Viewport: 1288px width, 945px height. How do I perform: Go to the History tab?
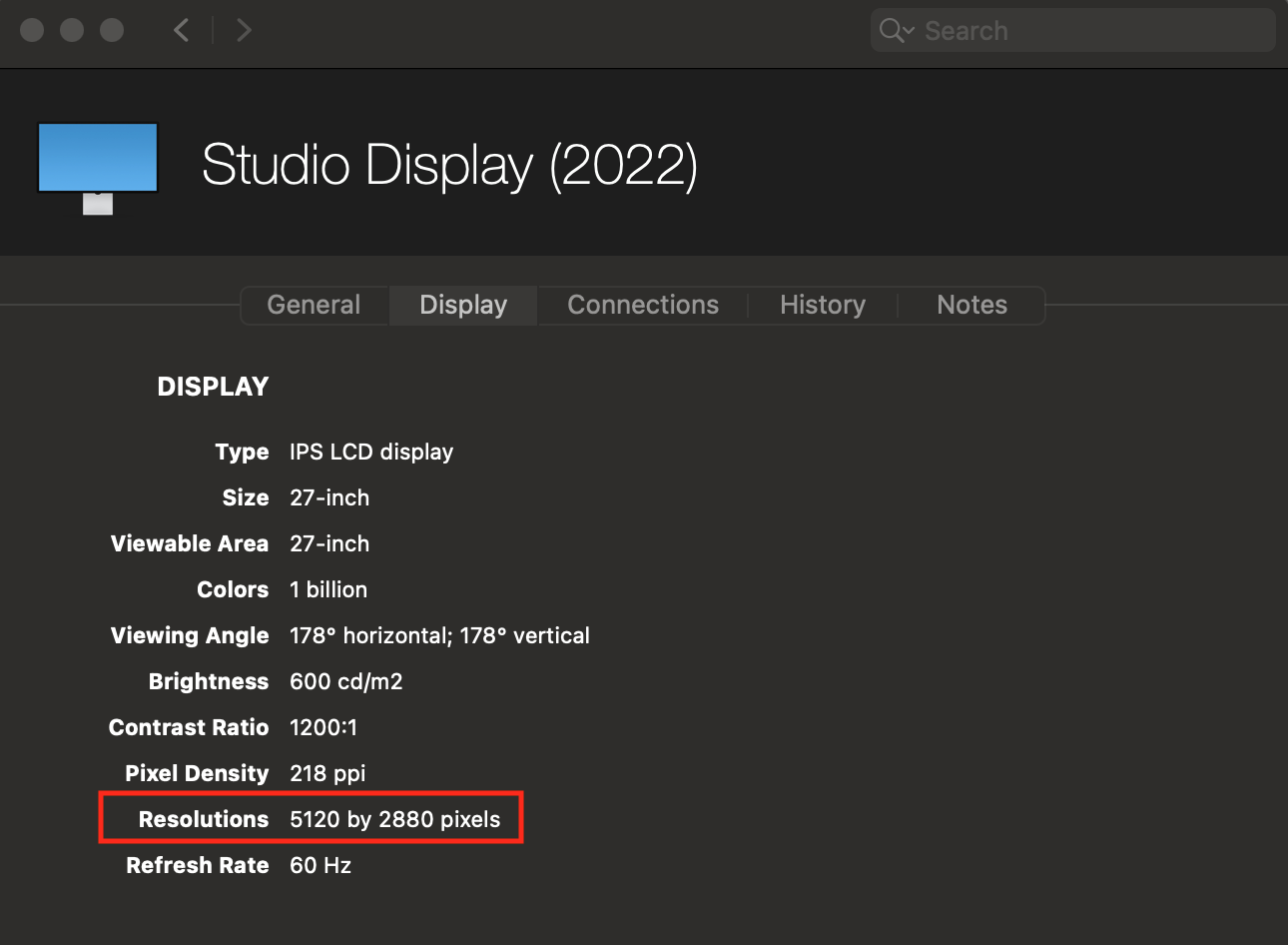[x=823, y=305]
